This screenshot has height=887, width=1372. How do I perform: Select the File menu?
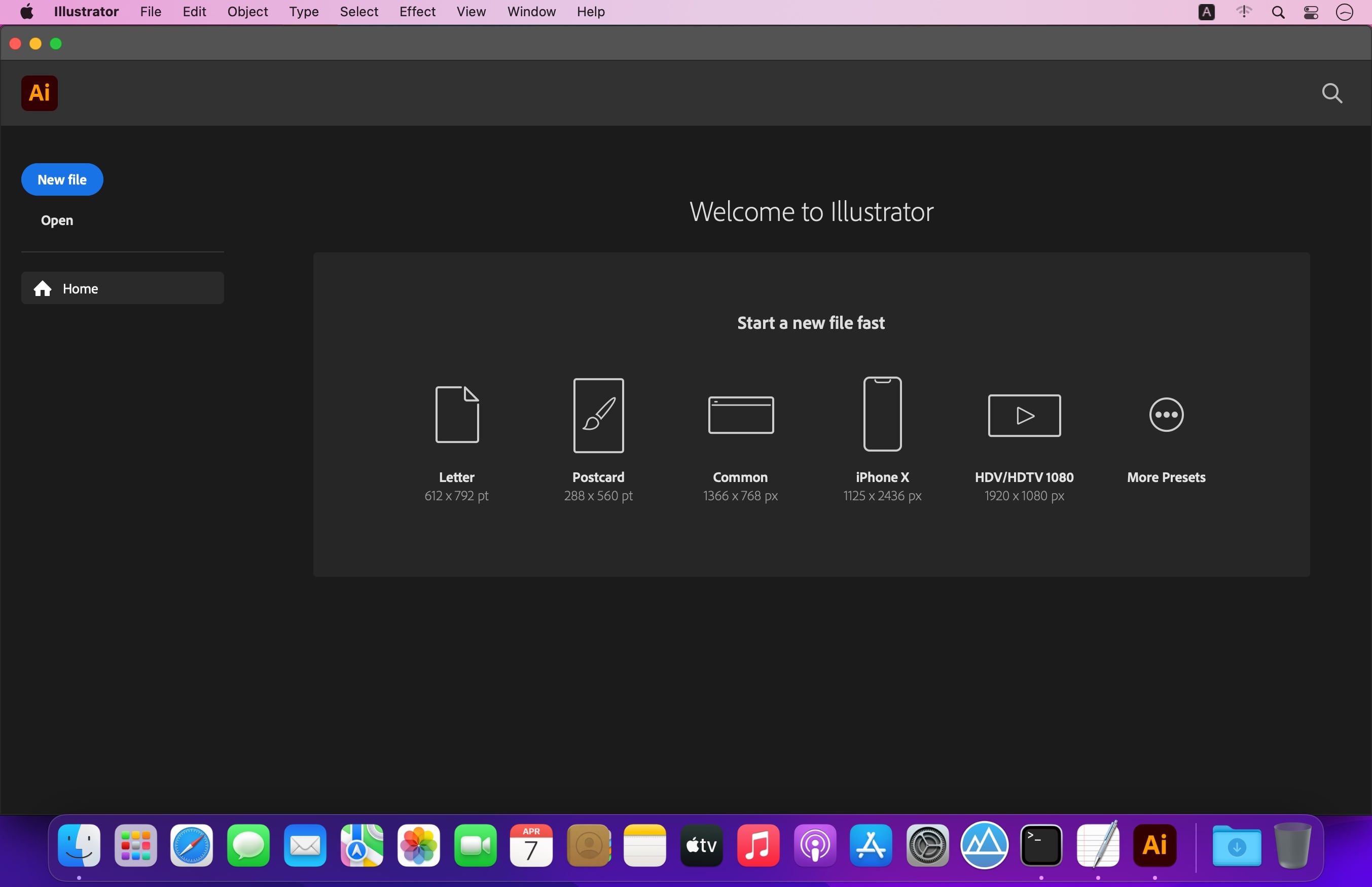[150, 11]
